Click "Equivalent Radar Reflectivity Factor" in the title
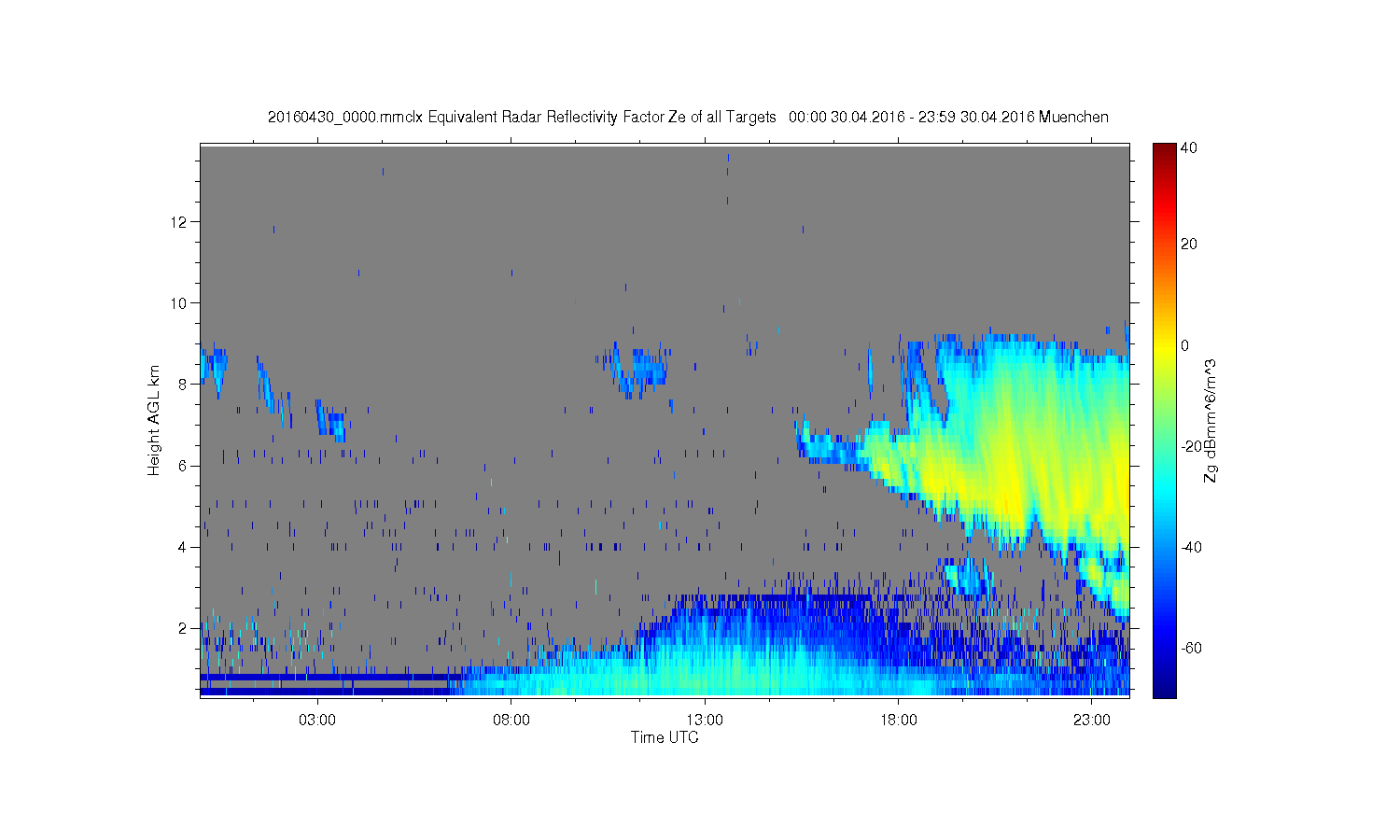This screenshot has width=1400, height=840. (x=545, y=118)
